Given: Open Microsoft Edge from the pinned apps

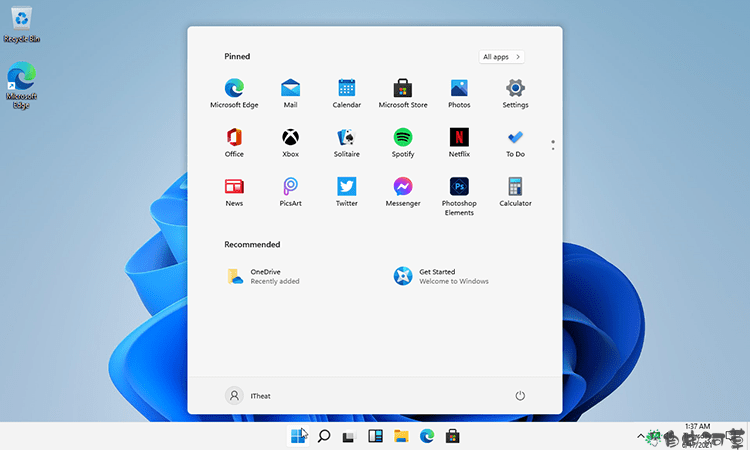Looking at the screenshot, I should click(234, 93).
